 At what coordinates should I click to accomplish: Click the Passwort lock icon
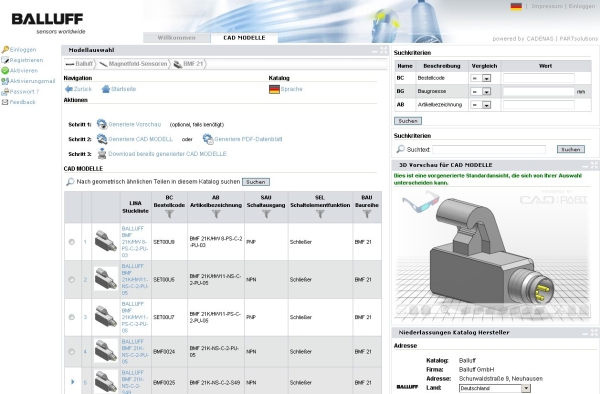5,92
